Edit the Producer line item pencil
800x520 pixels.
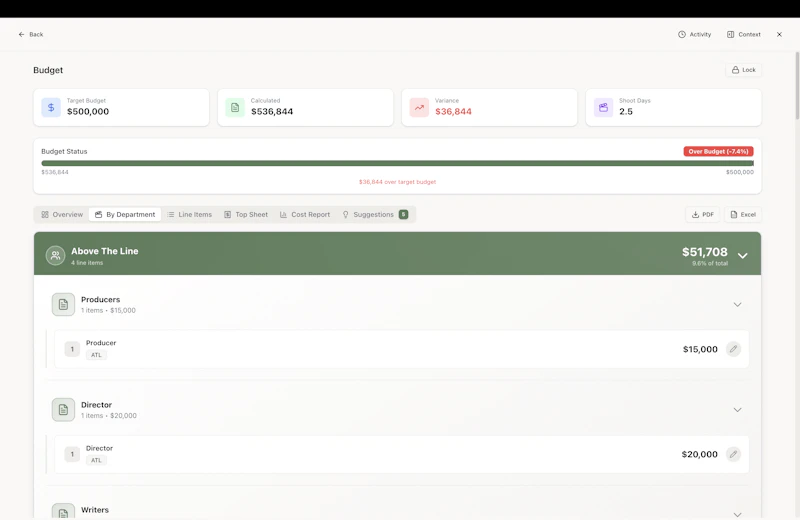click(733, 349)
